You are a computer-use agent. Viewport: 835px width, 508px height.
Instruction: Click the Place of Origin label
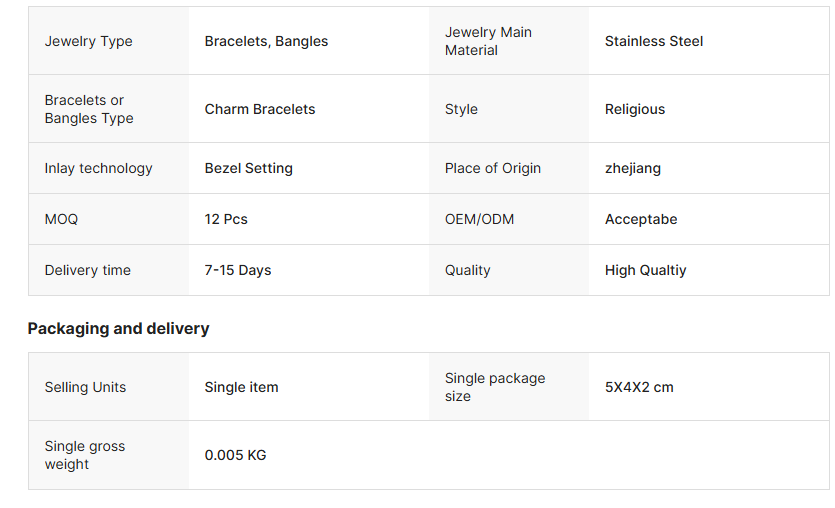(x=493, y=168)
